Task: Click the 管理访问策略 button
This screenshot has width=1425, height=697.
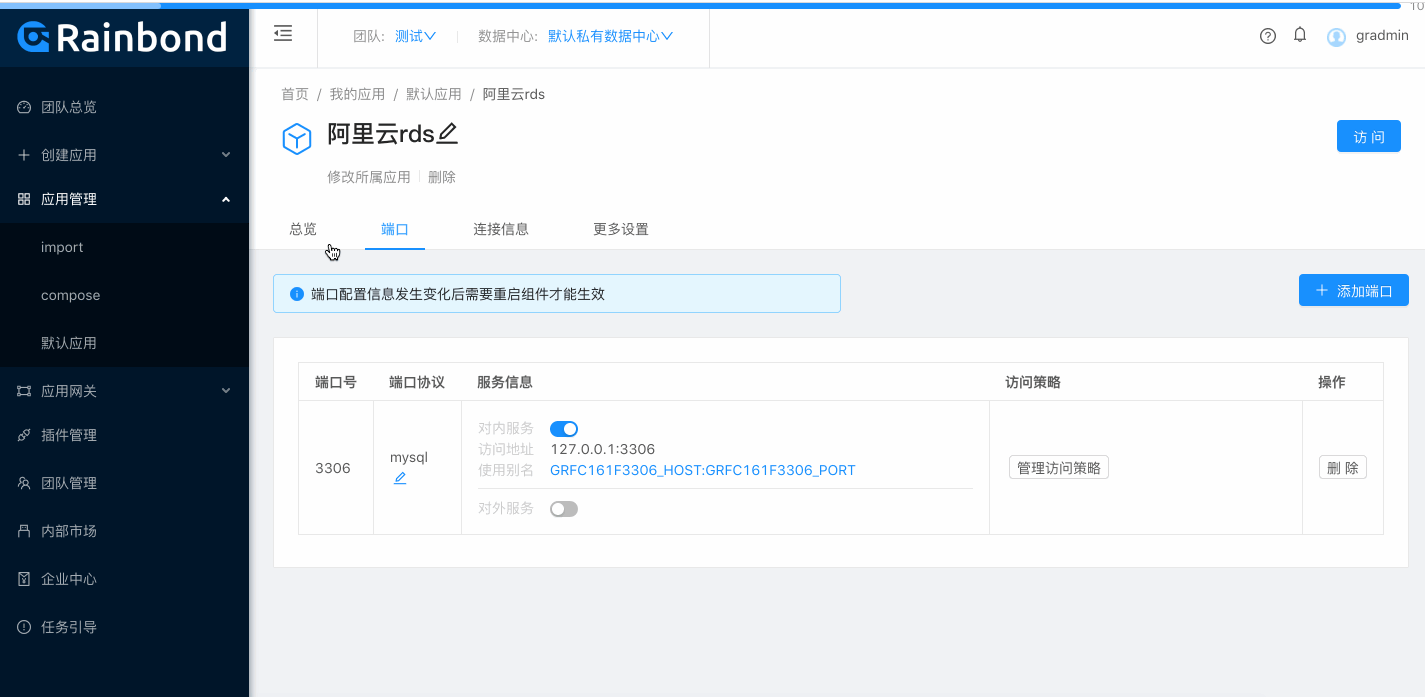Action: [x=1059, y=467]
